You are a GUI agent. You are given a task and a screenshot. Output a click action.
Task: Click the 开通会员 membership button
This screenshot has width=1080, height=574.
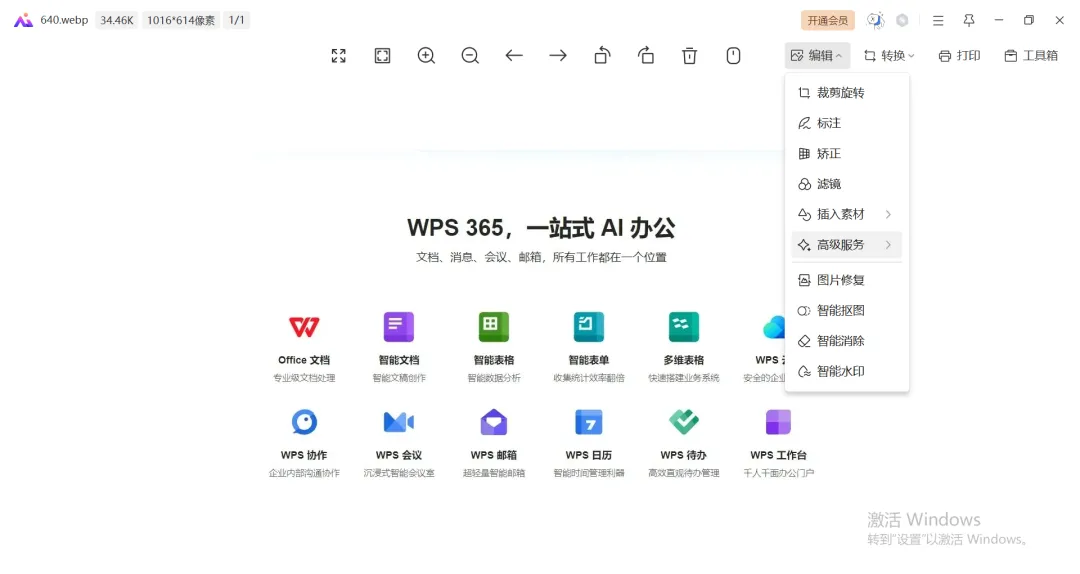[827, 21]
